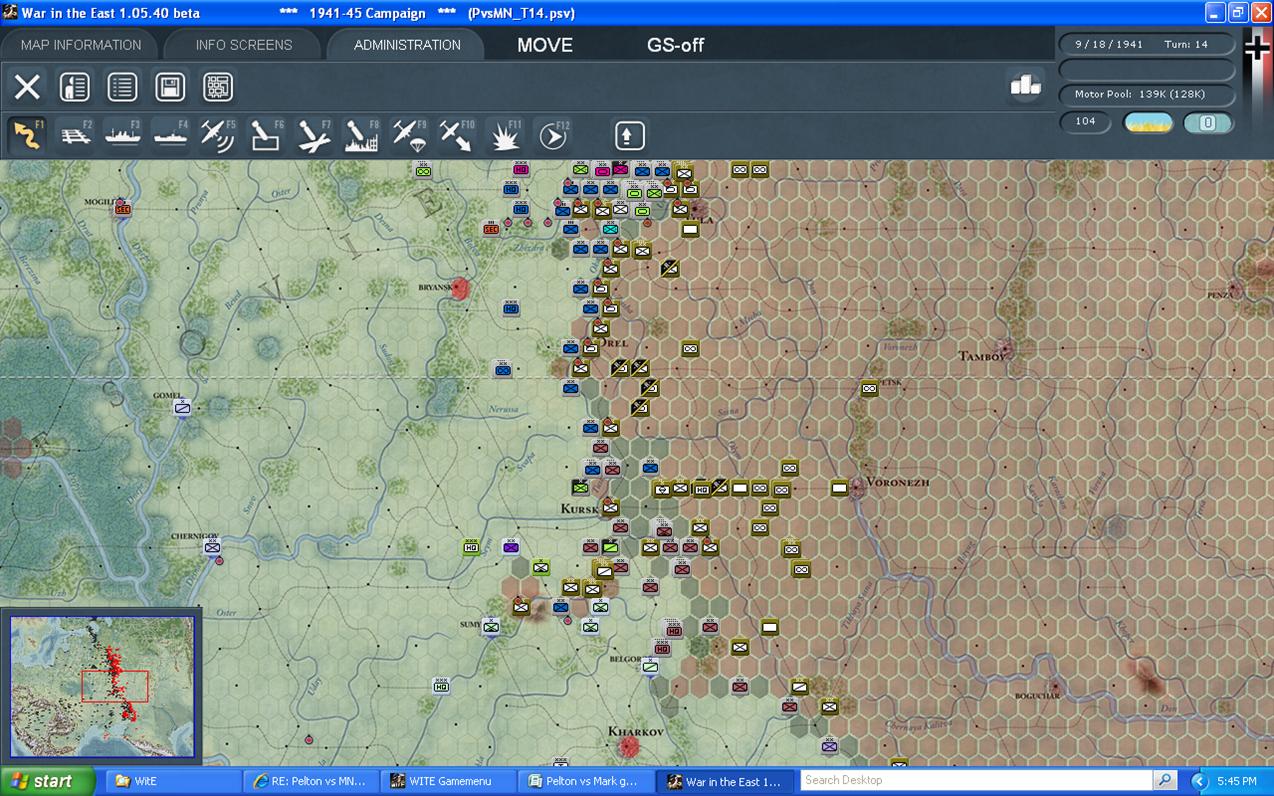
Task: Click the X exit game icon
Action: 27,87
